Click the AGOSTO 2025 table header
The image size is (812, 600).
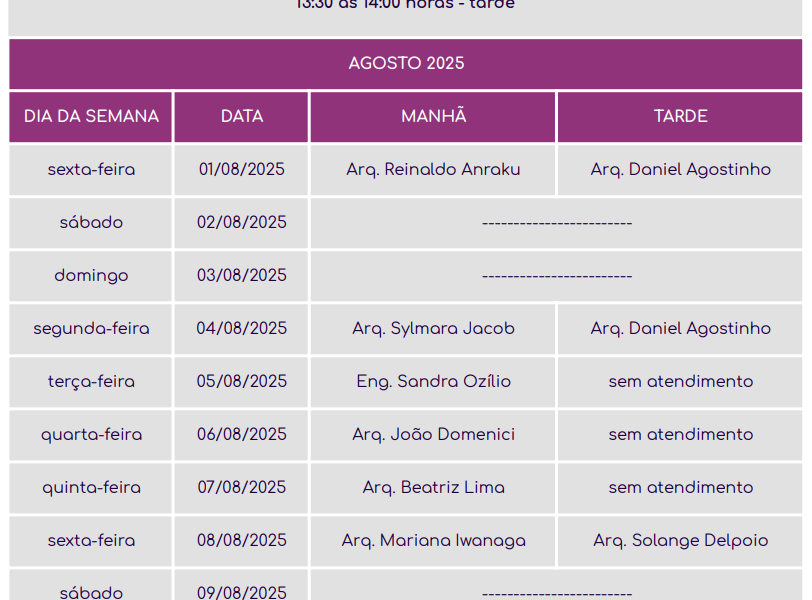pos(406,64)
